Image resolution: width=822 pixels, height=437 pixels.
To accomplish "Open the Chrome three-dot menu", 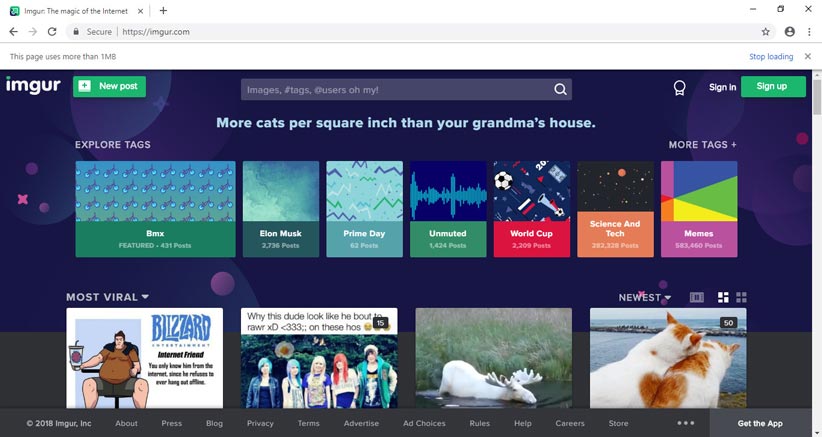I will (x=809, y=31).
